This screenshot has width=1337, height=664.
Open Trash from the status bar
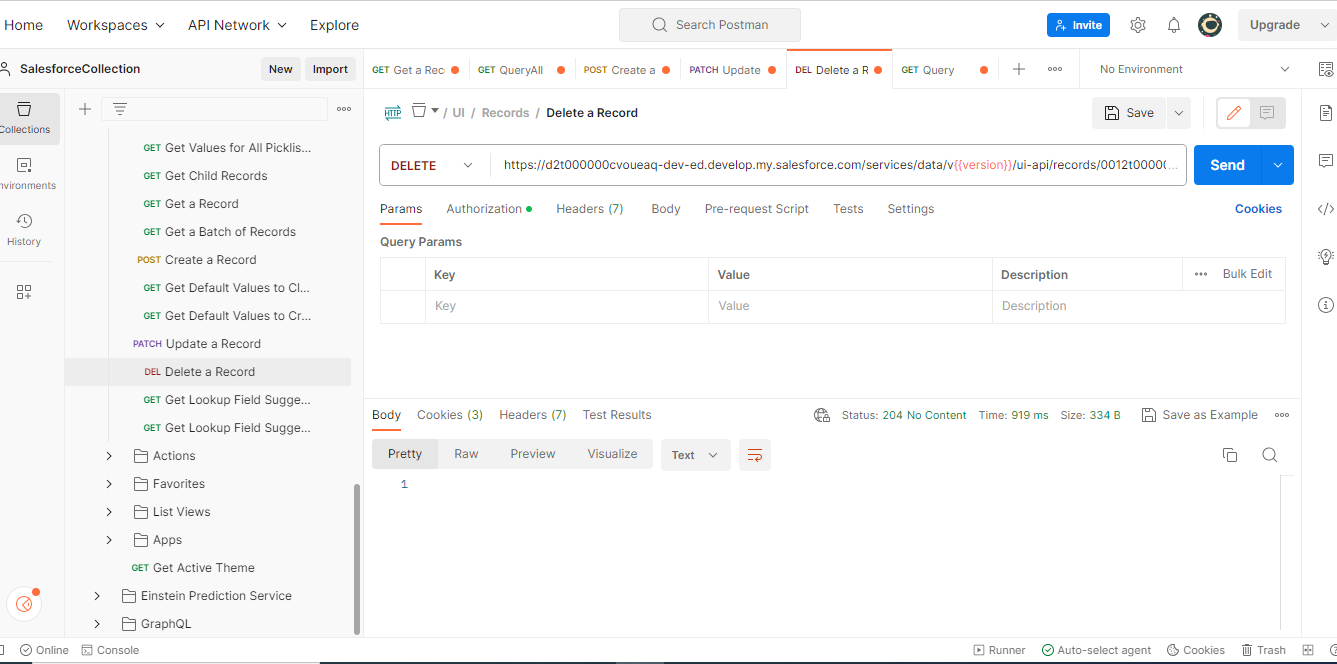tap(1264, 650)
